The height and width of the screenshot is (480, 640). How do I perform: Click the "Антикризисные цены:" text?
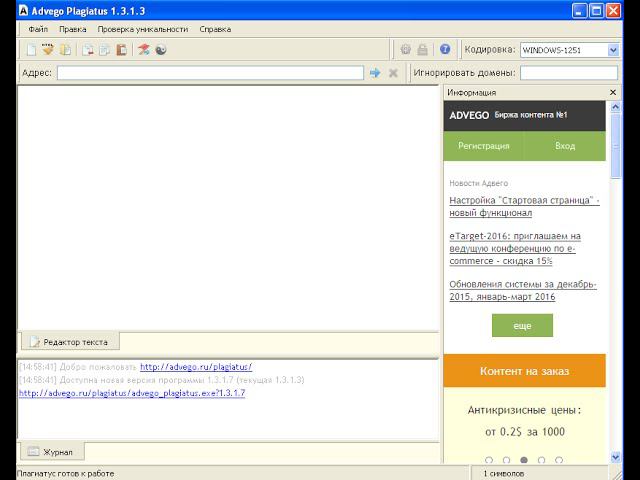click(524, 410)
